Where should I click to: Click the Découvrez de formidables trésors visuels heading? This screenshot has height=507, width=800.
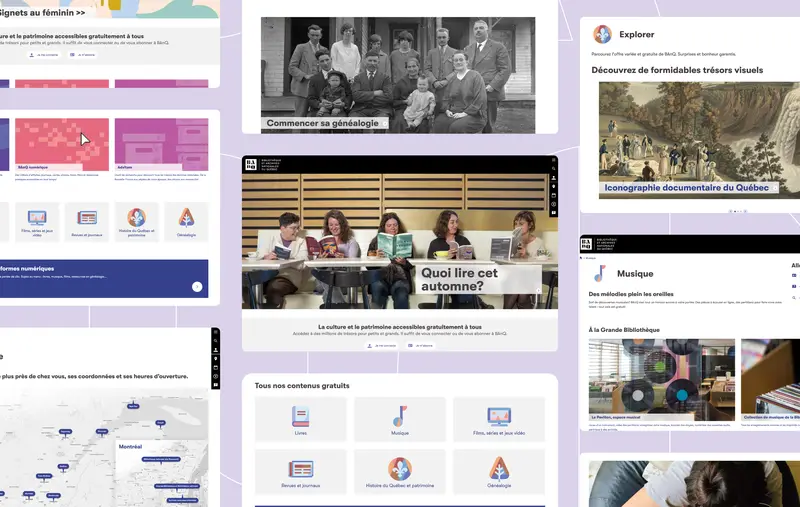[x=678, y=70]
